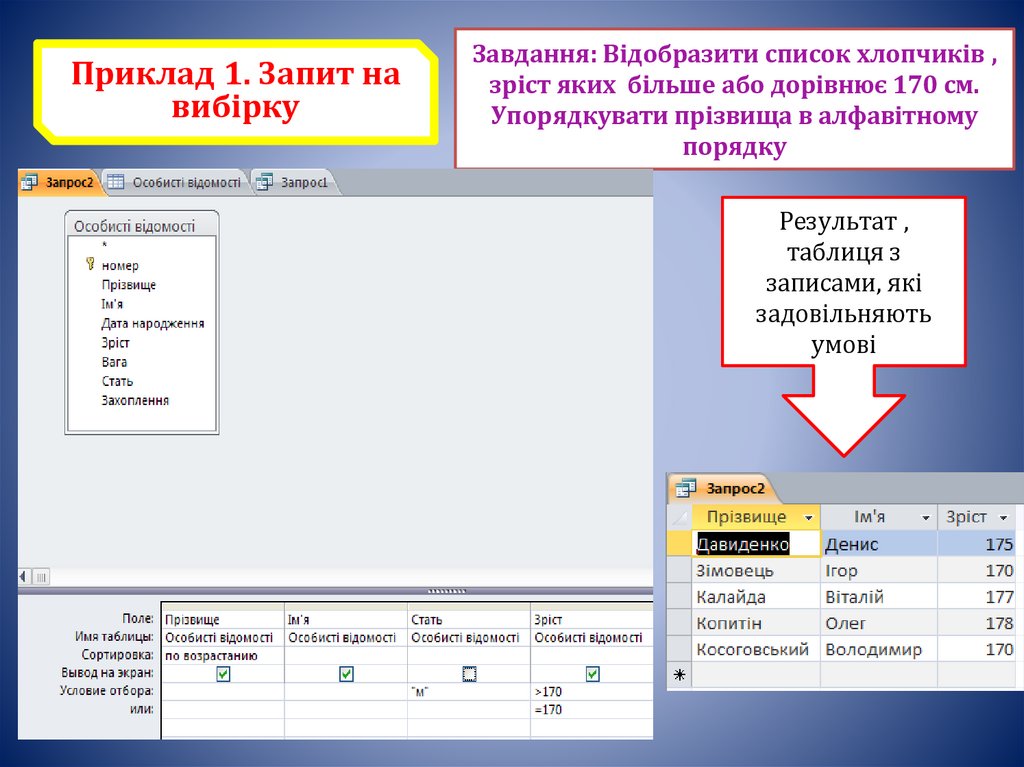Click the select-all corner of result table
This screenshot has height=767, width=1024.
pyautogui.click(x=679, y=517)
